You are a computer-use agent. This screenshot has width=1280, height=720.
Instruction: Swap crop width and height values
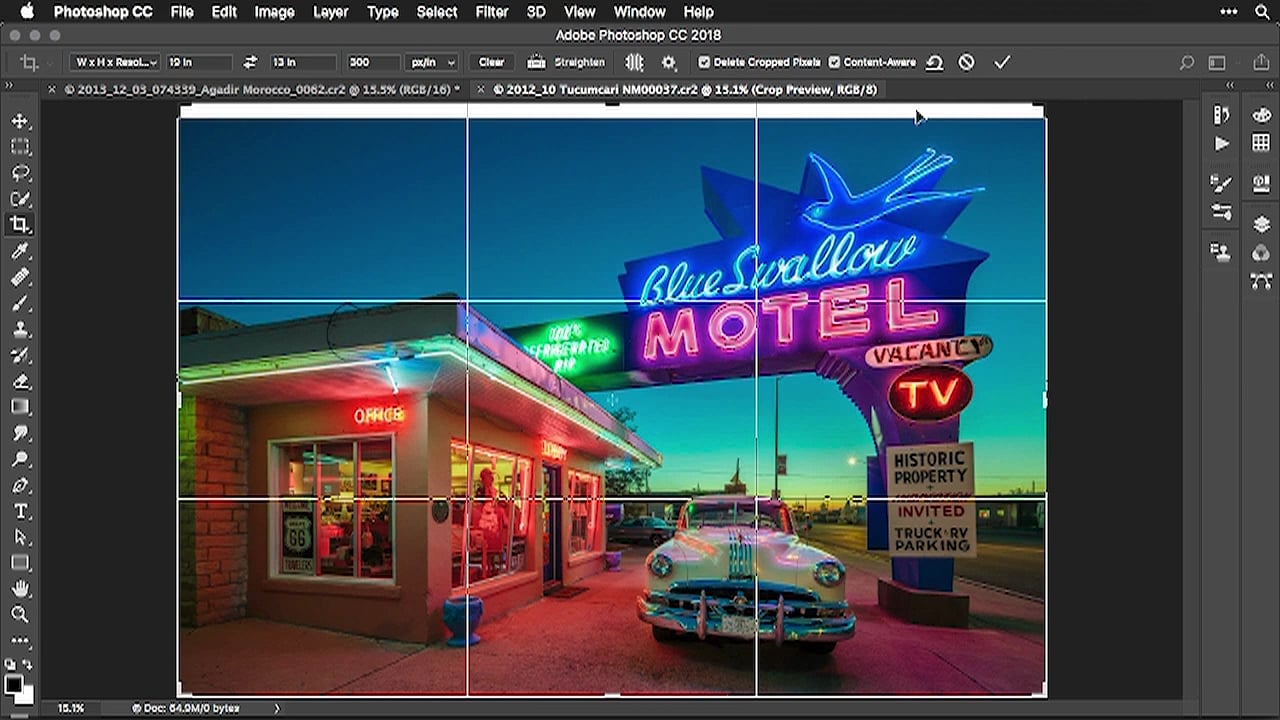tap(250, 62)
